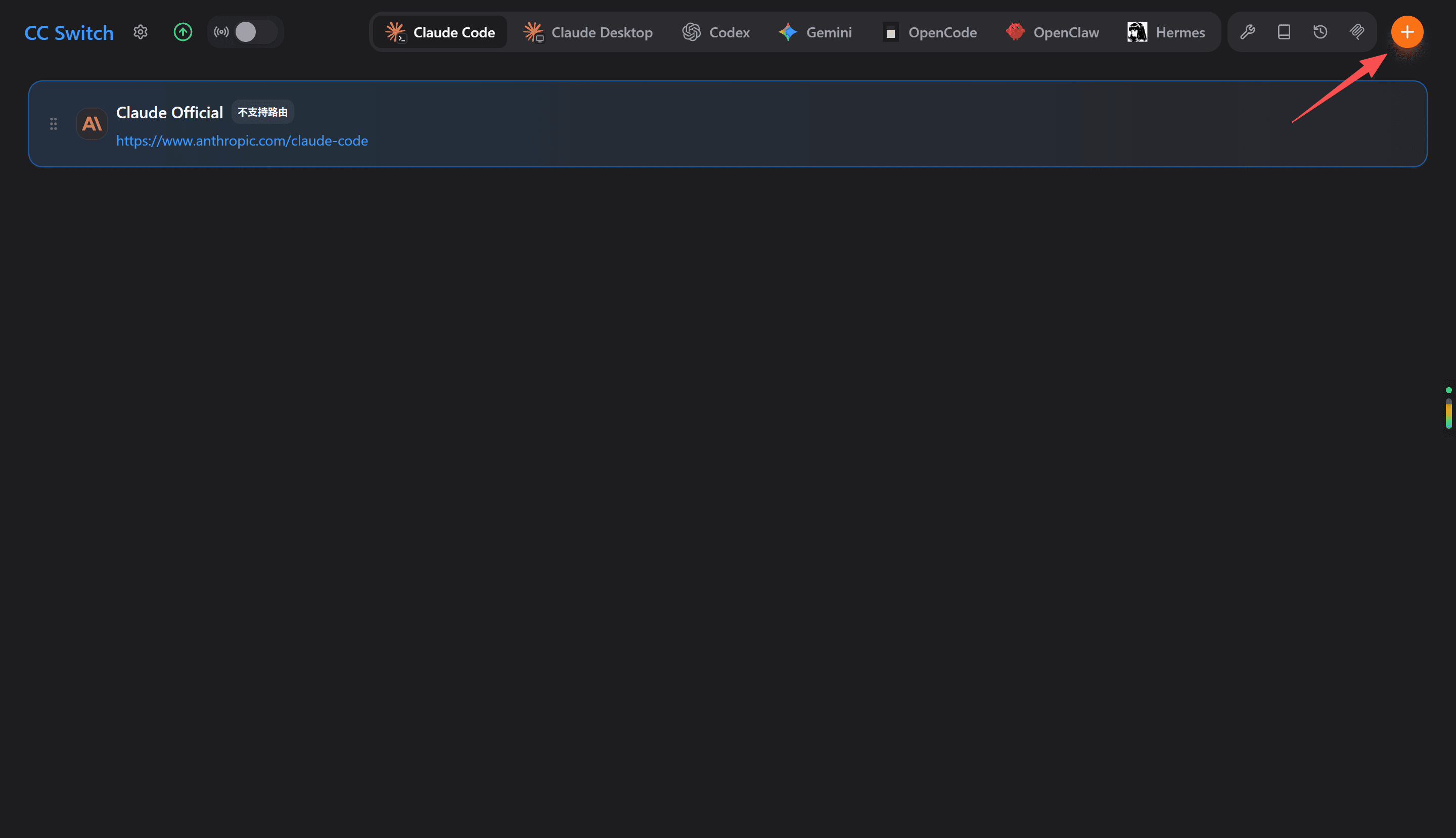Click the Claude Official Anthropic logo icon

click(92, 124)
